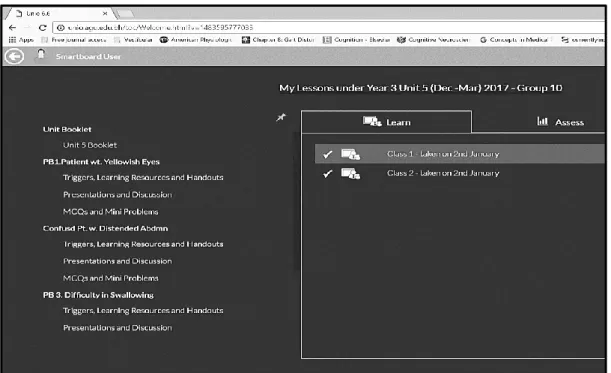Open a new browser tab
This screenshot has width=611, height=373.
(125, 14)
